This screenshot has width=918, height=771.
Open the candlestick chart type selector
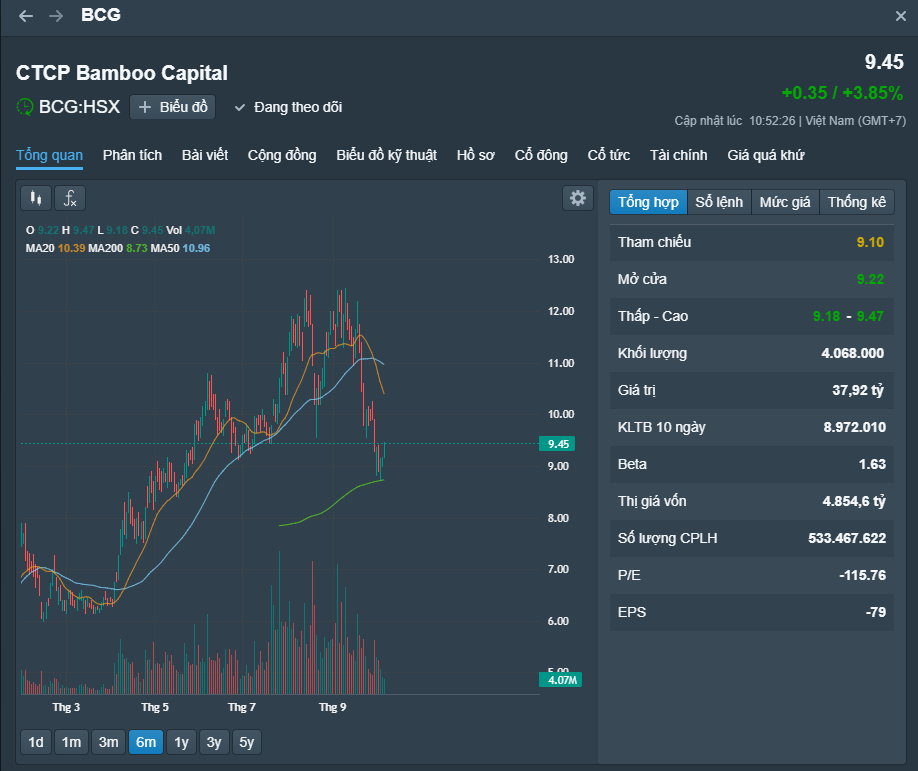click(x=36, y=198)
